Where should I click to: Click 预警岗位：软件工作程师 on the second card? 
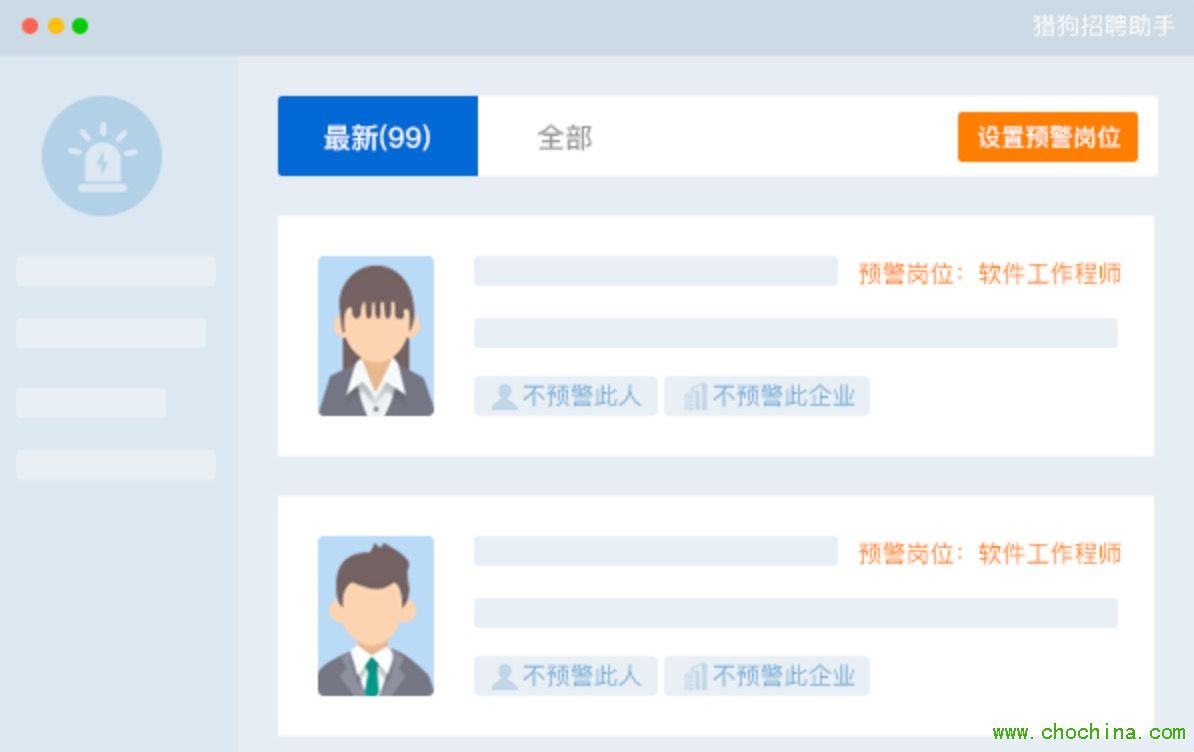click(x=989, y=553)
